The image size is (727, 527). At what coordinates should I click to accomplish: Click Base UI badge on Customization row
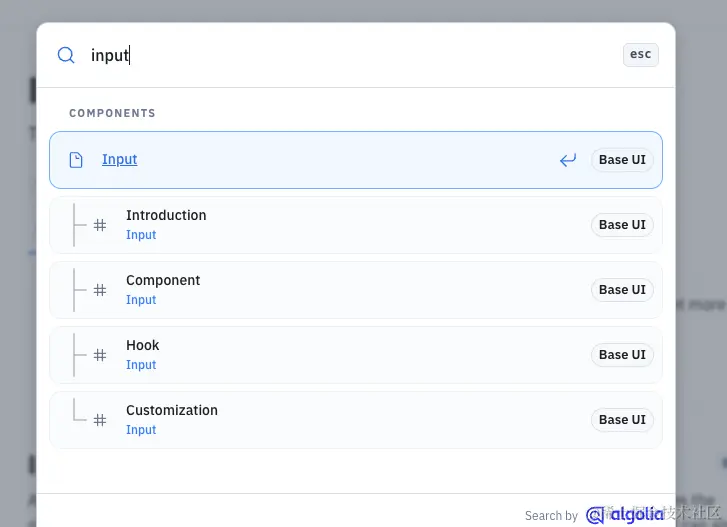click(622, 420)
